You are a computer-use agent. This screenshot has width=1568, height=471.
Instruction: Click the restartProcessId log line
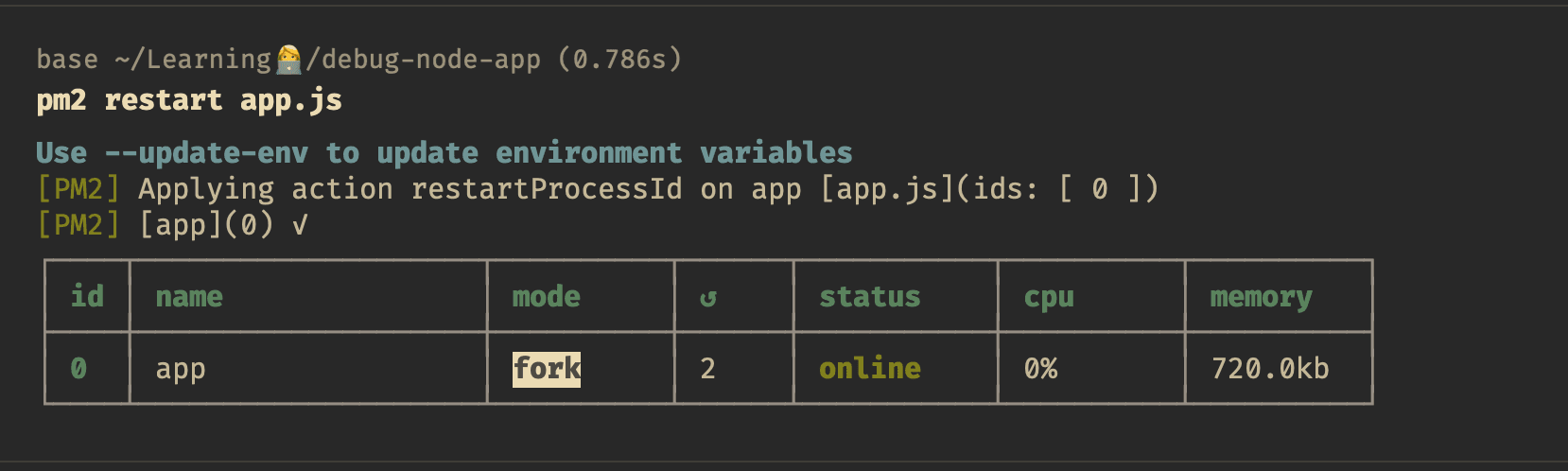pos(598,189)
